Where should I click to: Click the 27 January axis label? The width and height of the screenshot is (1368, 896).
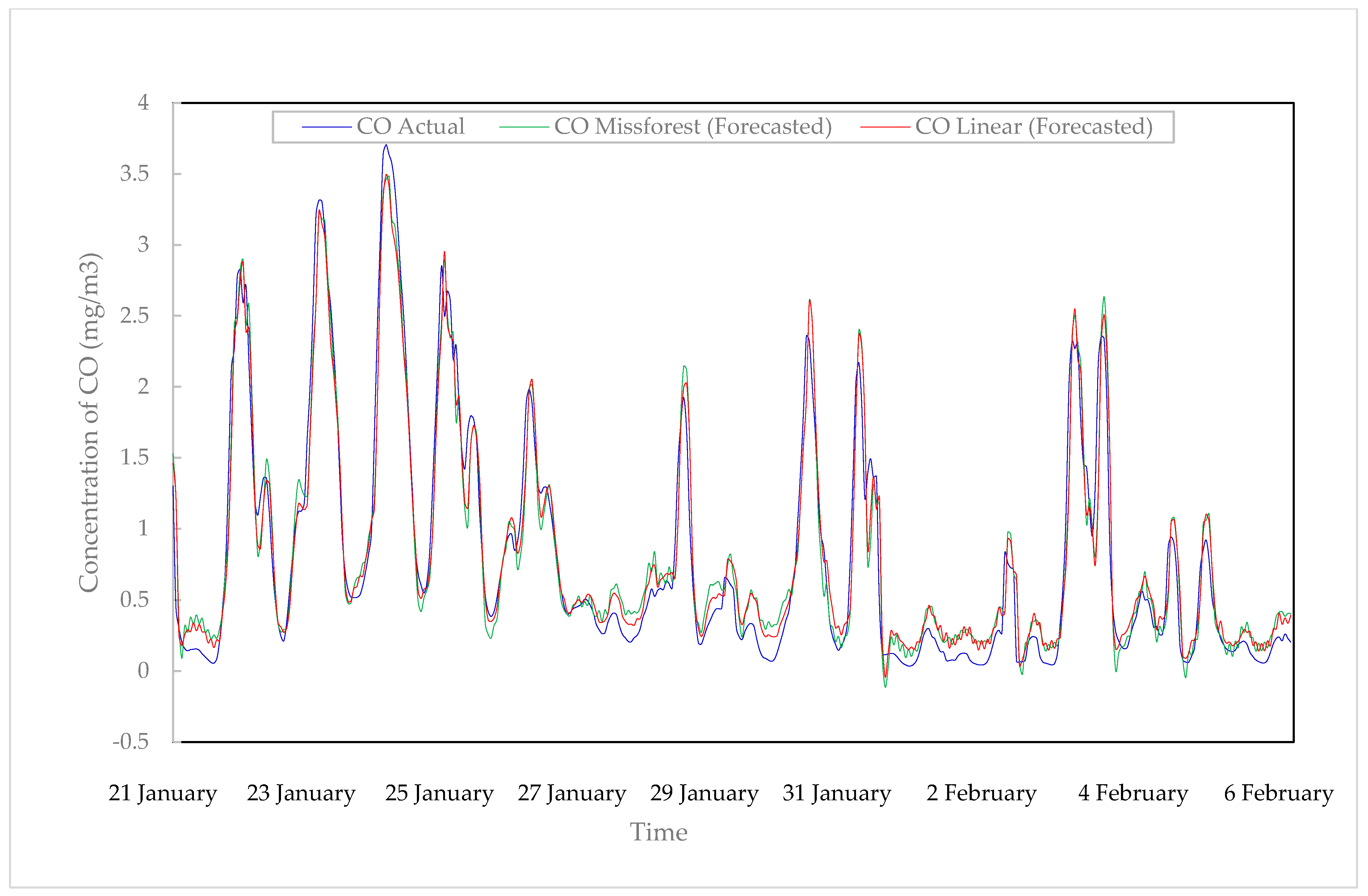coord(572,793)
